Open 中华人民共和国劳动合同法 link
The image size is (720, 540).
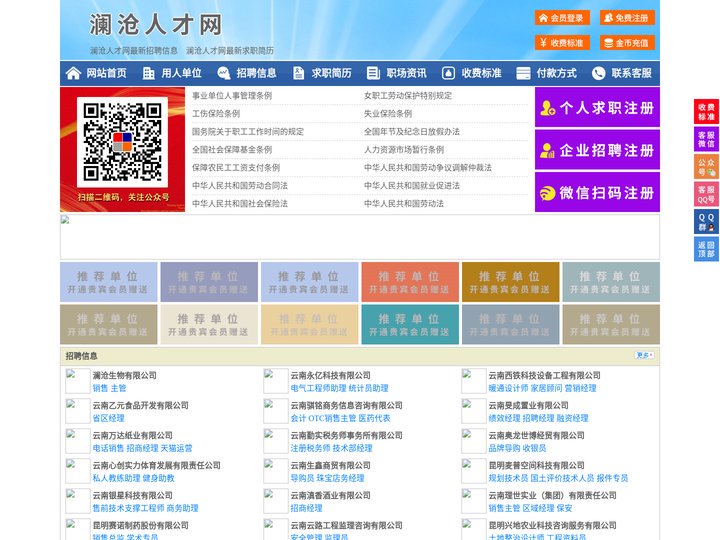[x=240, y=186]
